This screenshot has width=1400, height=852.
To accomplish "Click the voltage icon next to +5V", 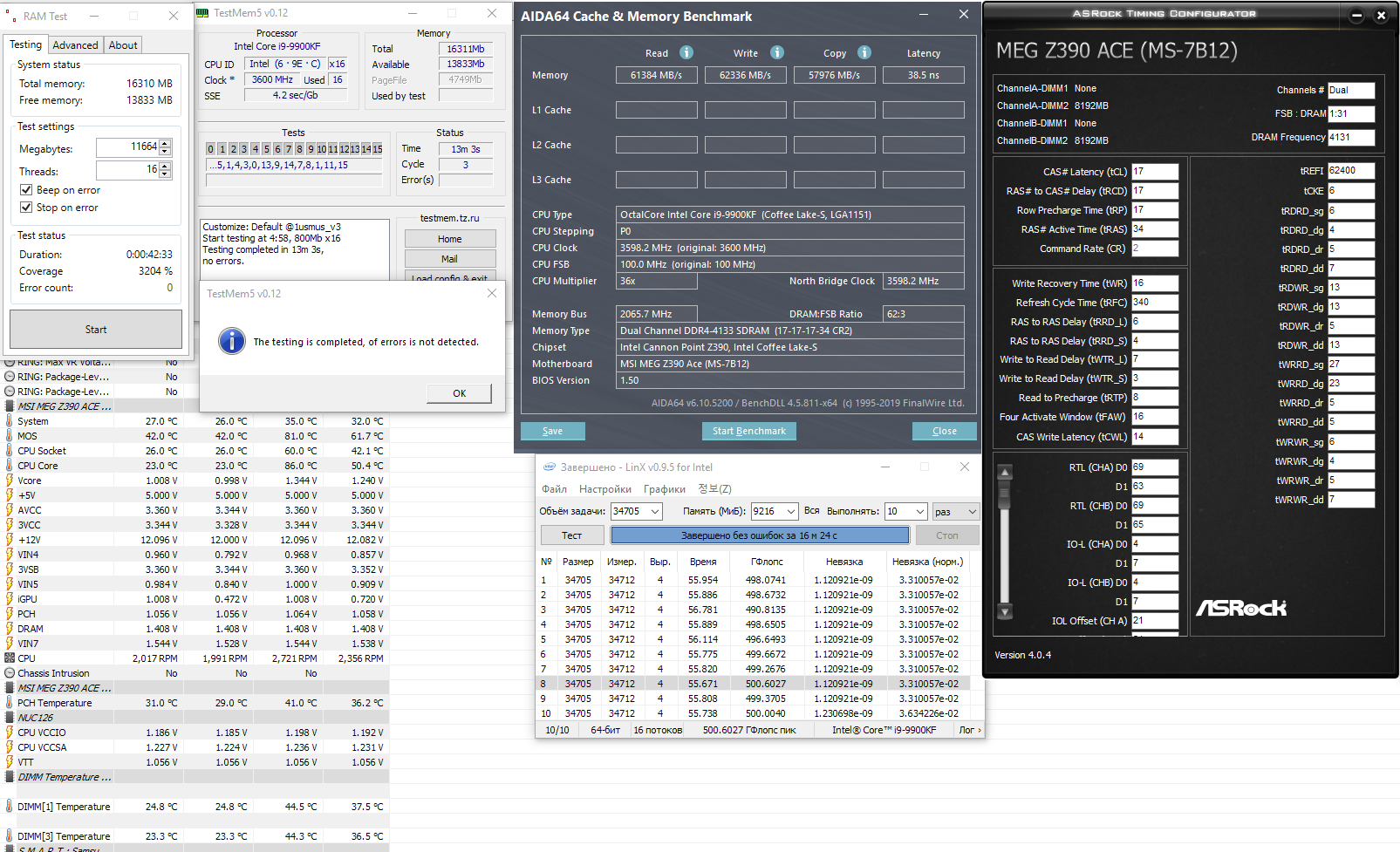I will click(10, 495).
